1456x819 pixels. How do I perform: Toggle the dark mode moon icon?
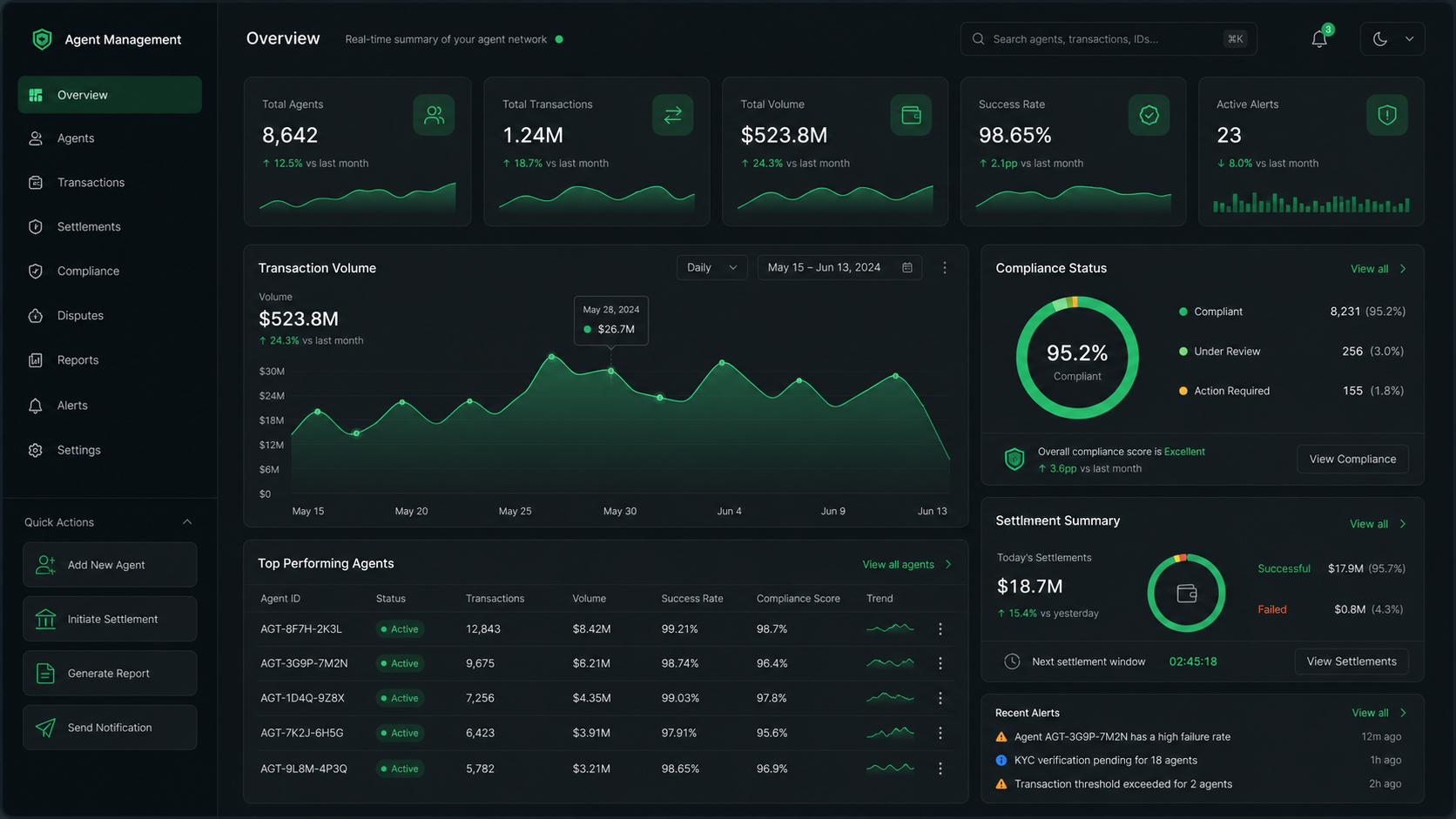pos(1380,39)
